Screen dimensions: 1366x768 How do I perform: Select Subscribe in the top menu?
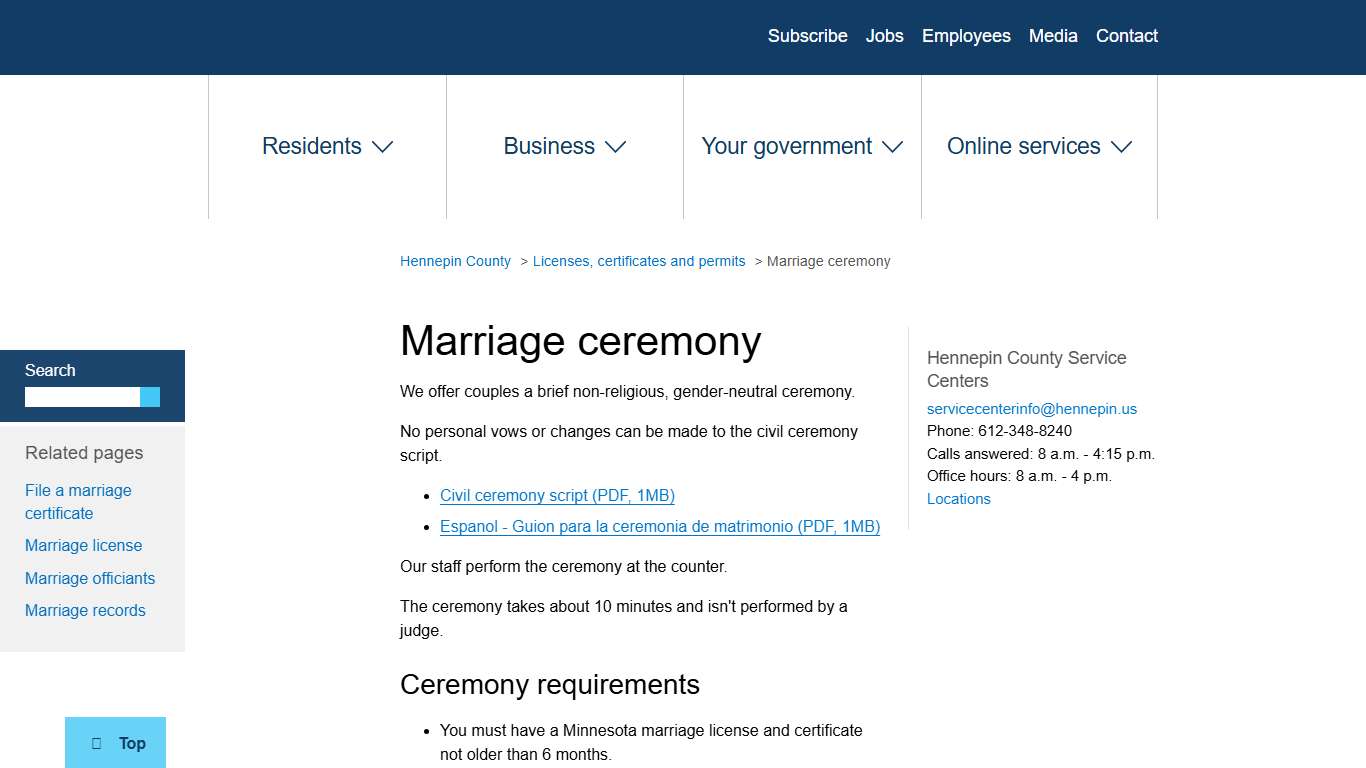(807, 36)
